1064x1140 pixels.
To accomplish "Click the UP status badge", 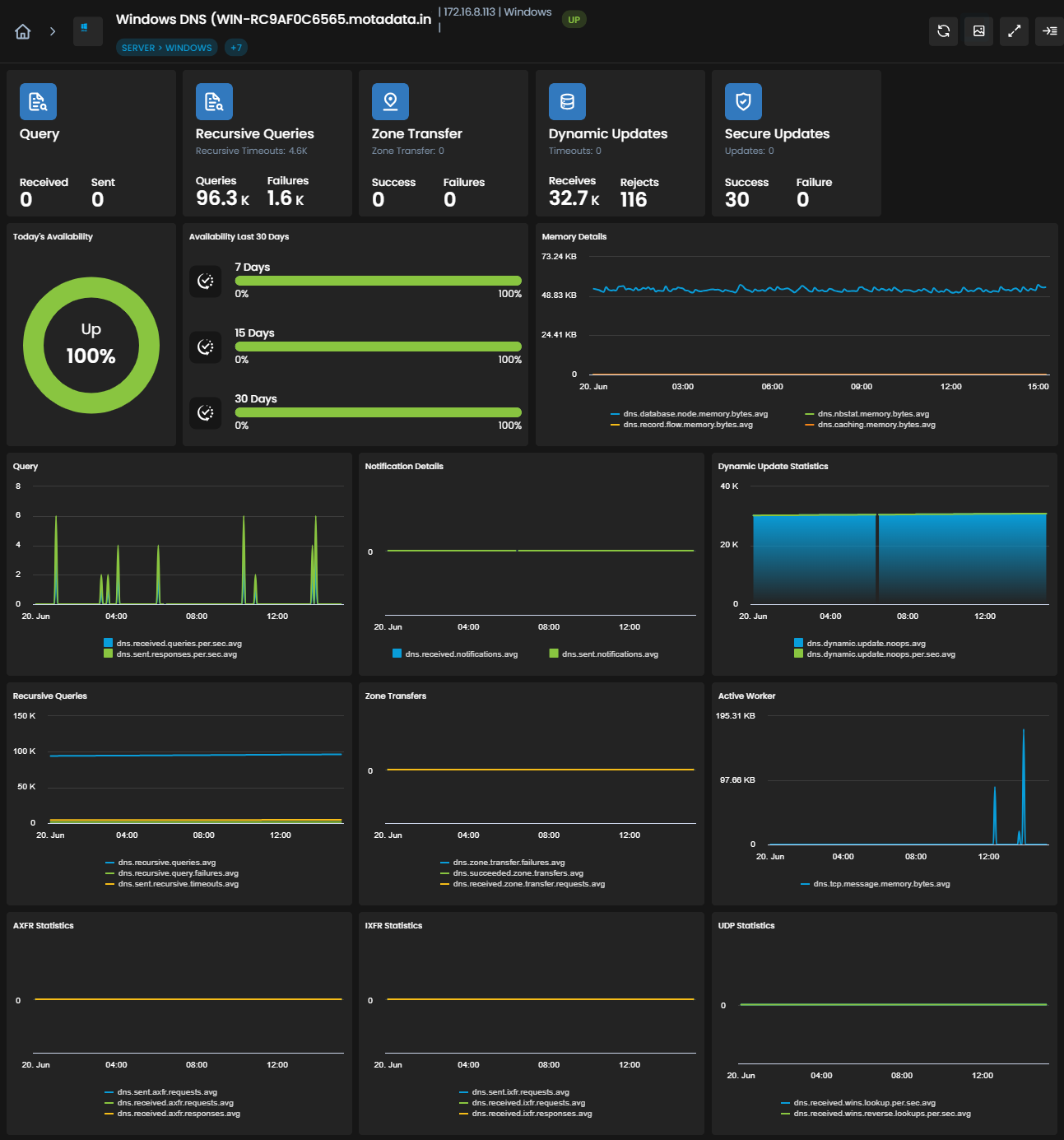I will click(x=574, y=20).
